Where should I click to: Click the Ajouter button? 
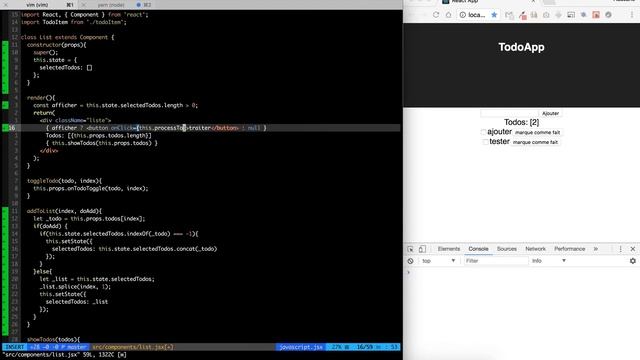point(550,113)
